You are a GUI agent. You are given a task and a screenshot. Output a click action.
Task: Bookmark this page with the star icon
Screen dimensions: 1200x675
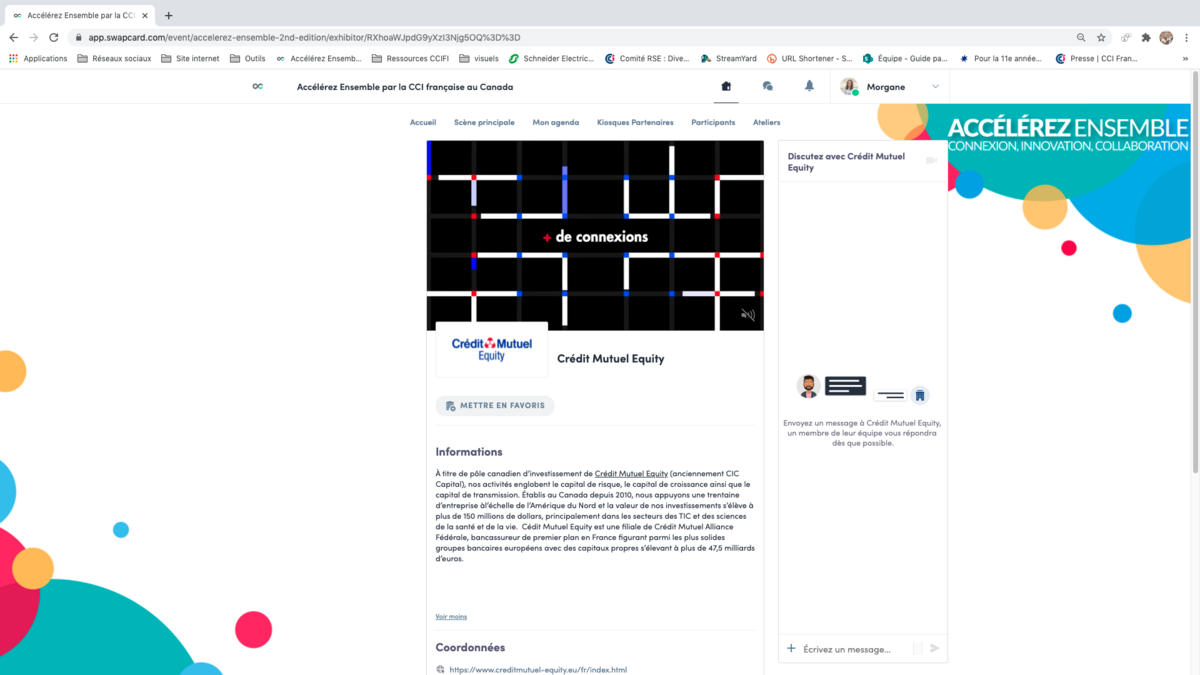pos(1101,37)
